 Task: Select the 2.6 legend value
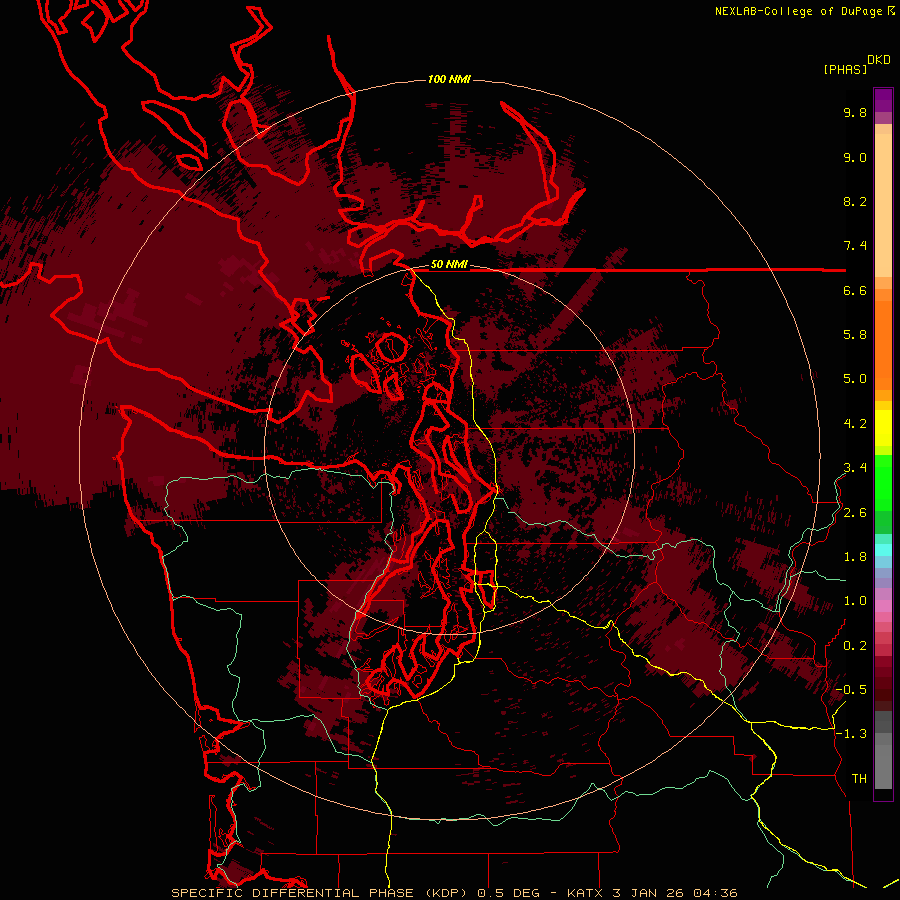click(x=855, y=513)
